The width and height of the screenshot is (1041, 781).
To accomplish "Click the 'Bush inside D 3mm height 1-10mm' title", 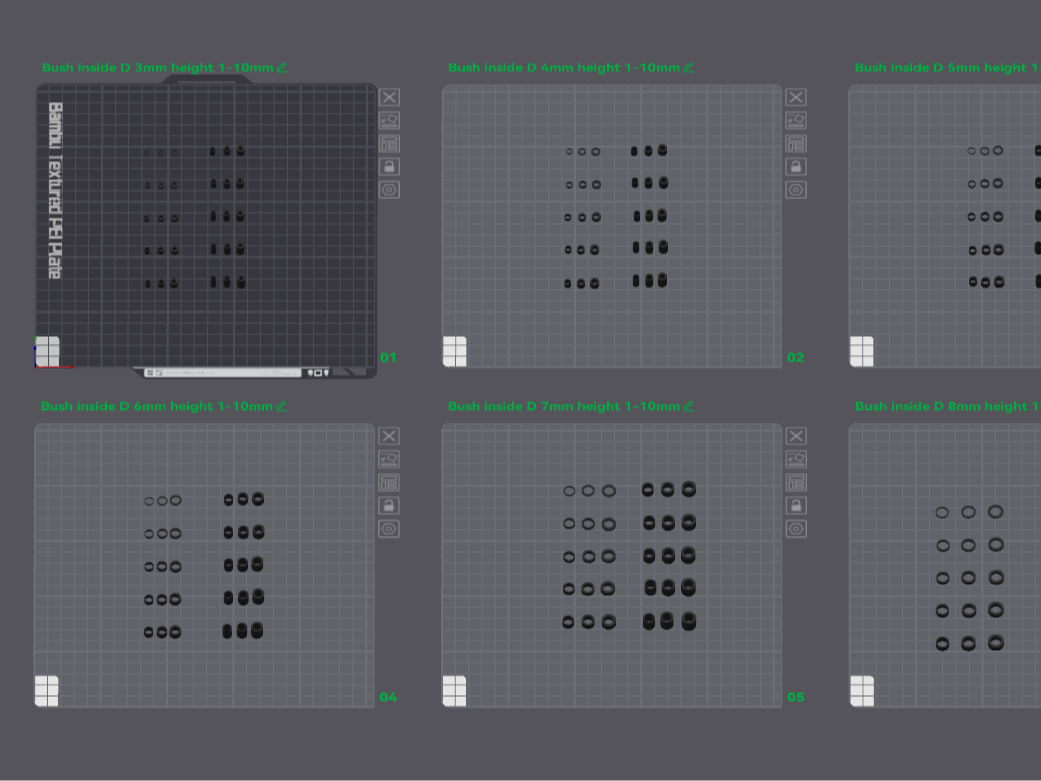I will 157,68.
